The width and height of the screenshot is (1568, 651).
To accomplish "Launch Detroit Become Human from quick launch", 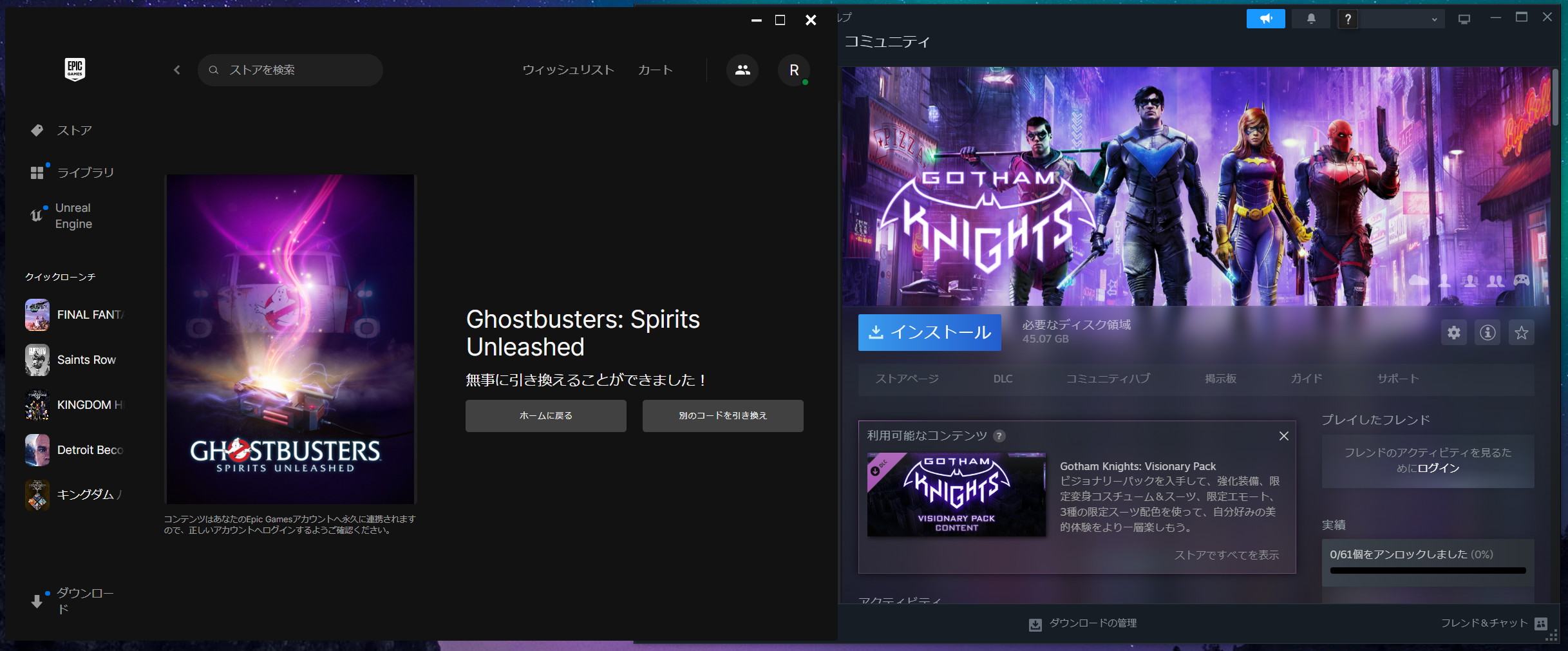I will click(75, 450).
